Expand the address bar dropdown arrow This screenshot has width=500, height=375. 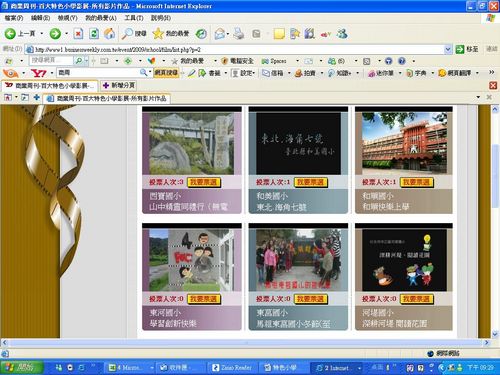pos(448,49)
